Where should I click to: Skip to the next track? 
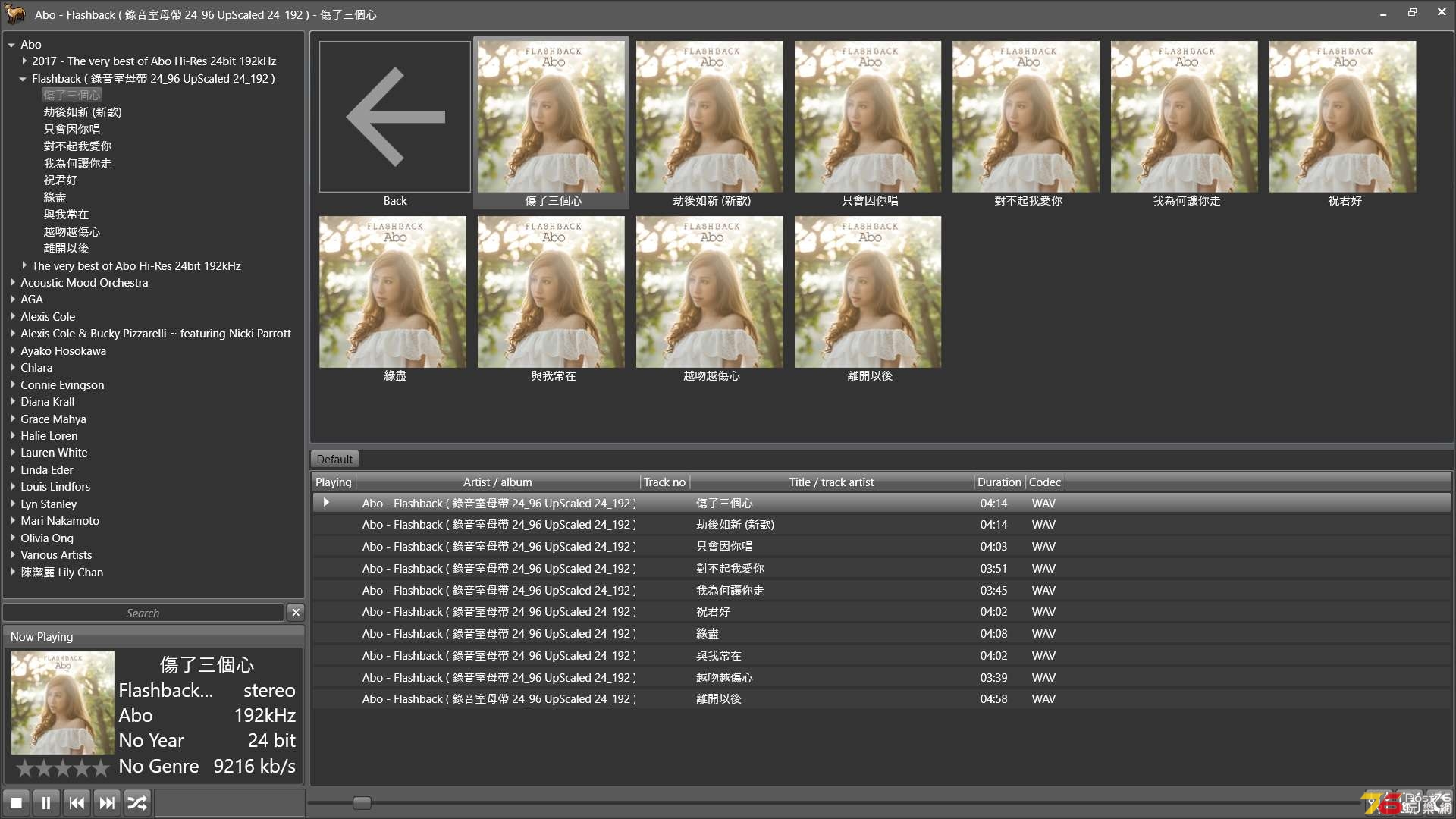[107, 803]
